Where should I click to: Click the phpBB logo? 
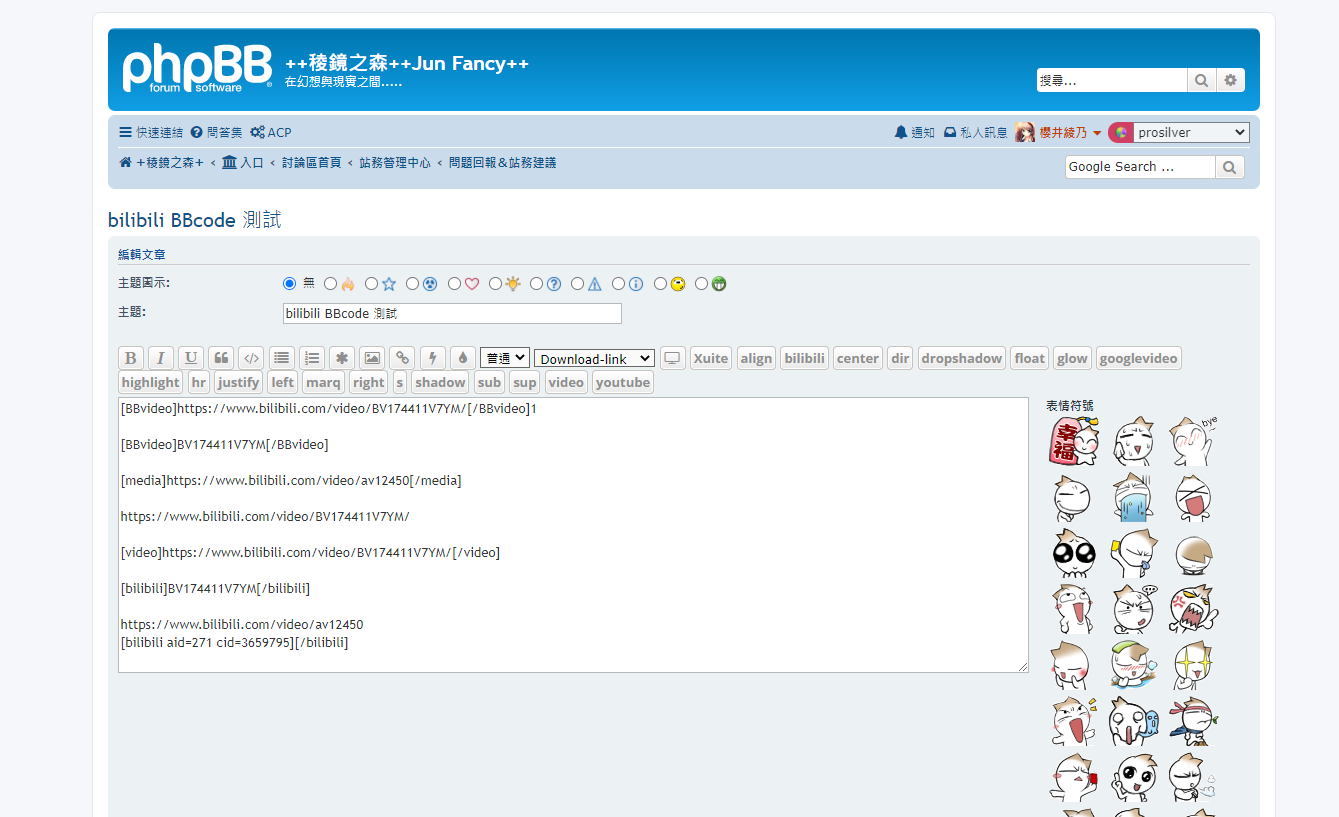click(197, 69)
